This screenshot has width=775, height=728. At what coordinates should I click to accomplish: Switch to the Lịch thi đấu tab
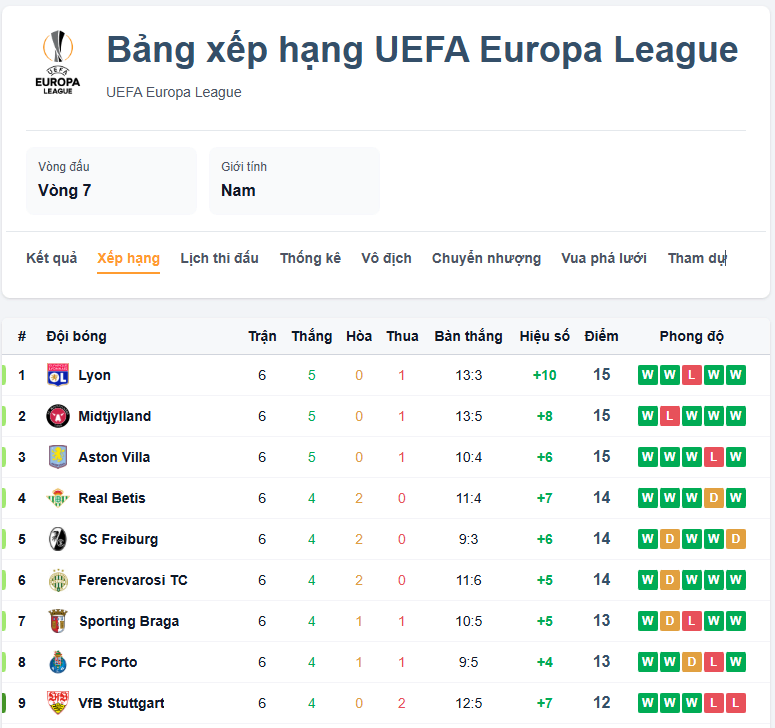point(219,258)
